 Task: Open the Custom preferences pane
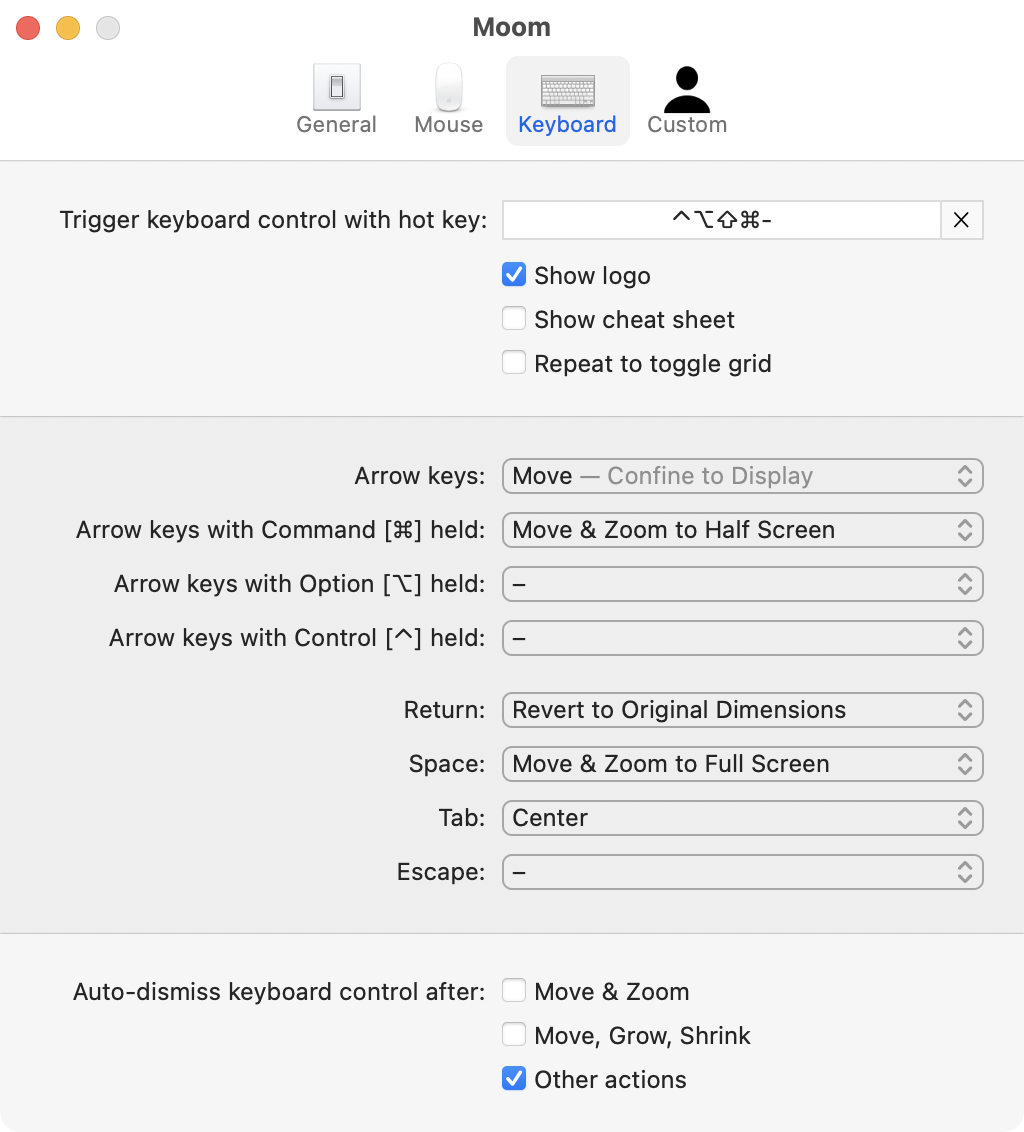click(x=686, y=100)
